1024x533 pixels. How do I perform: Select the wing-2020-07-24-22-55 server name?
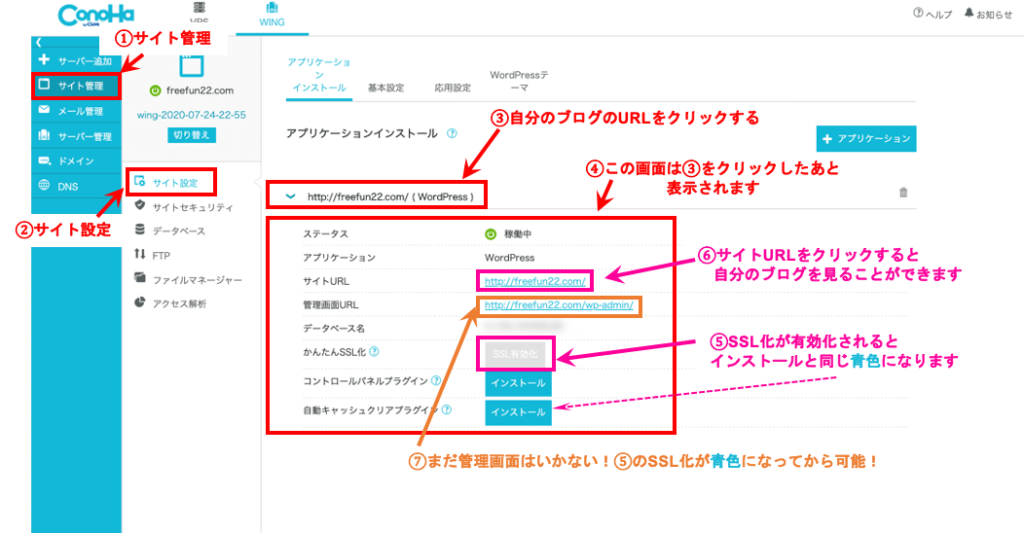click(191, 115)
